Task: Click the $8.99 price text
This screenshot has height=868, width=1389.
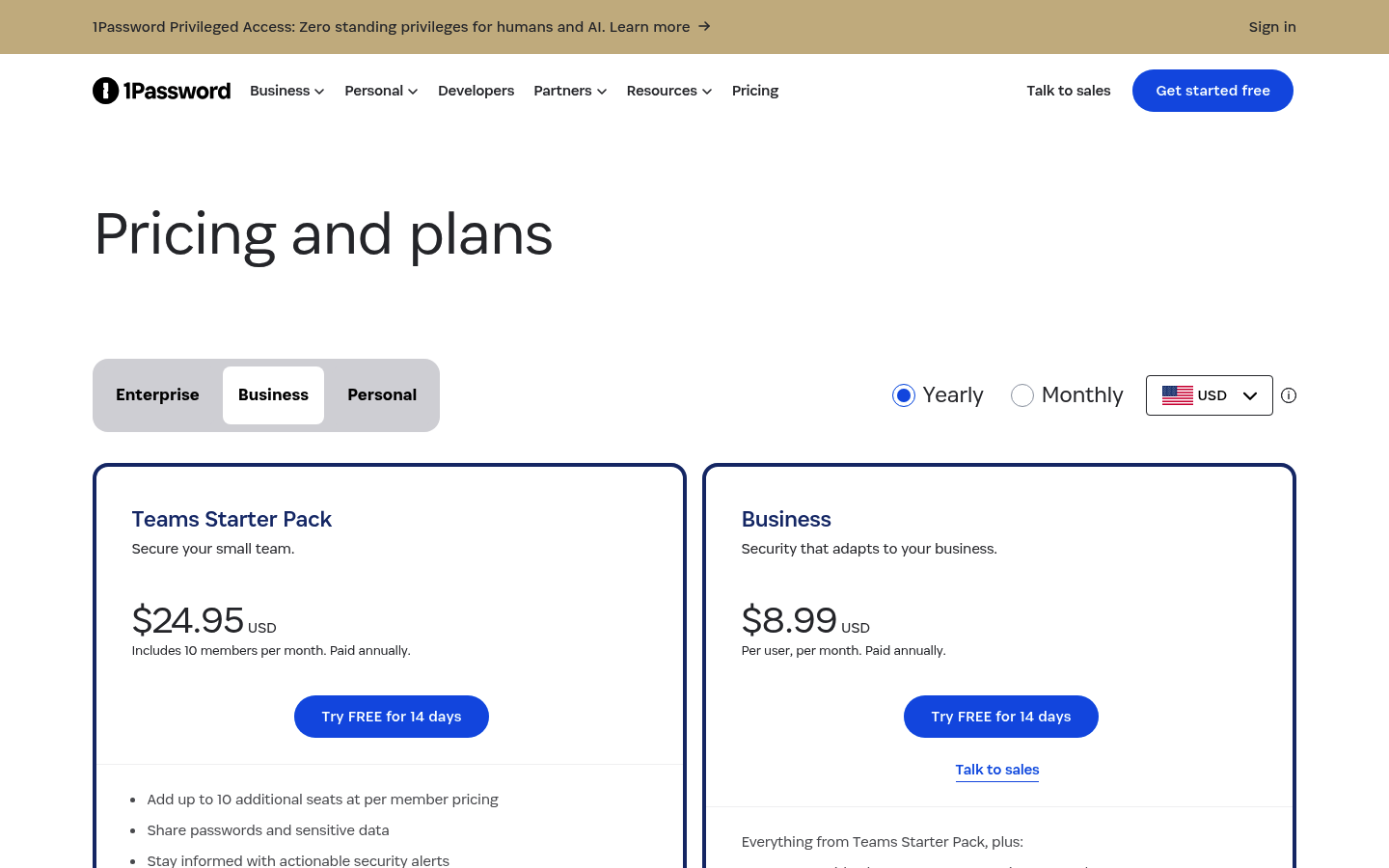Action: tap(789, 619)
